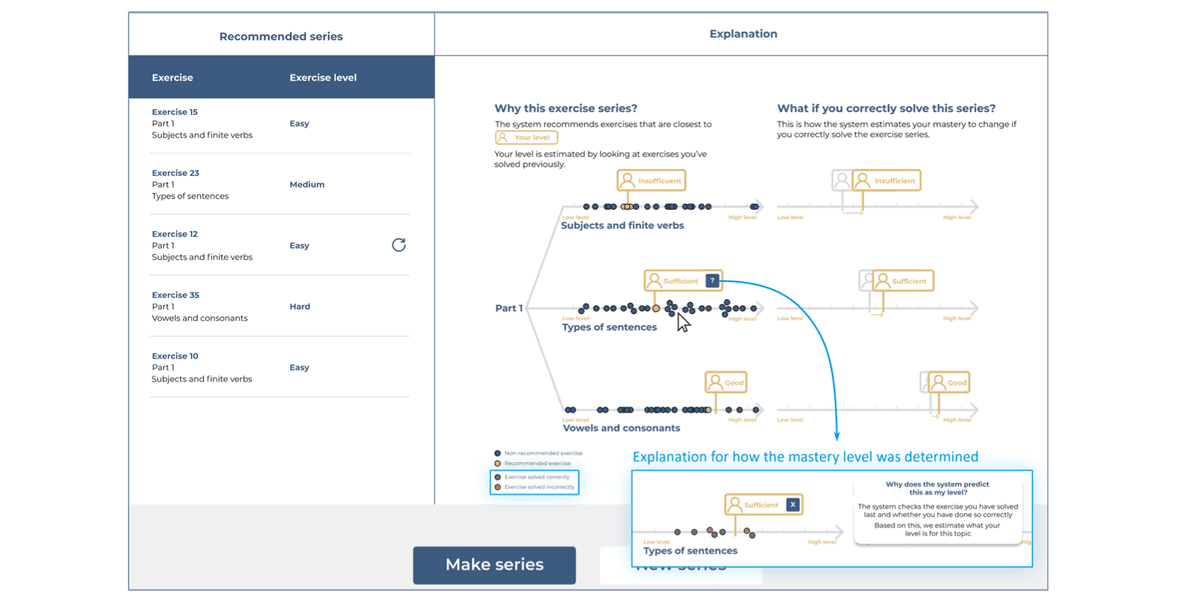Click the Exercise column header
The width and height of the screenshot is (1200, 599).
tap(173, 77)
